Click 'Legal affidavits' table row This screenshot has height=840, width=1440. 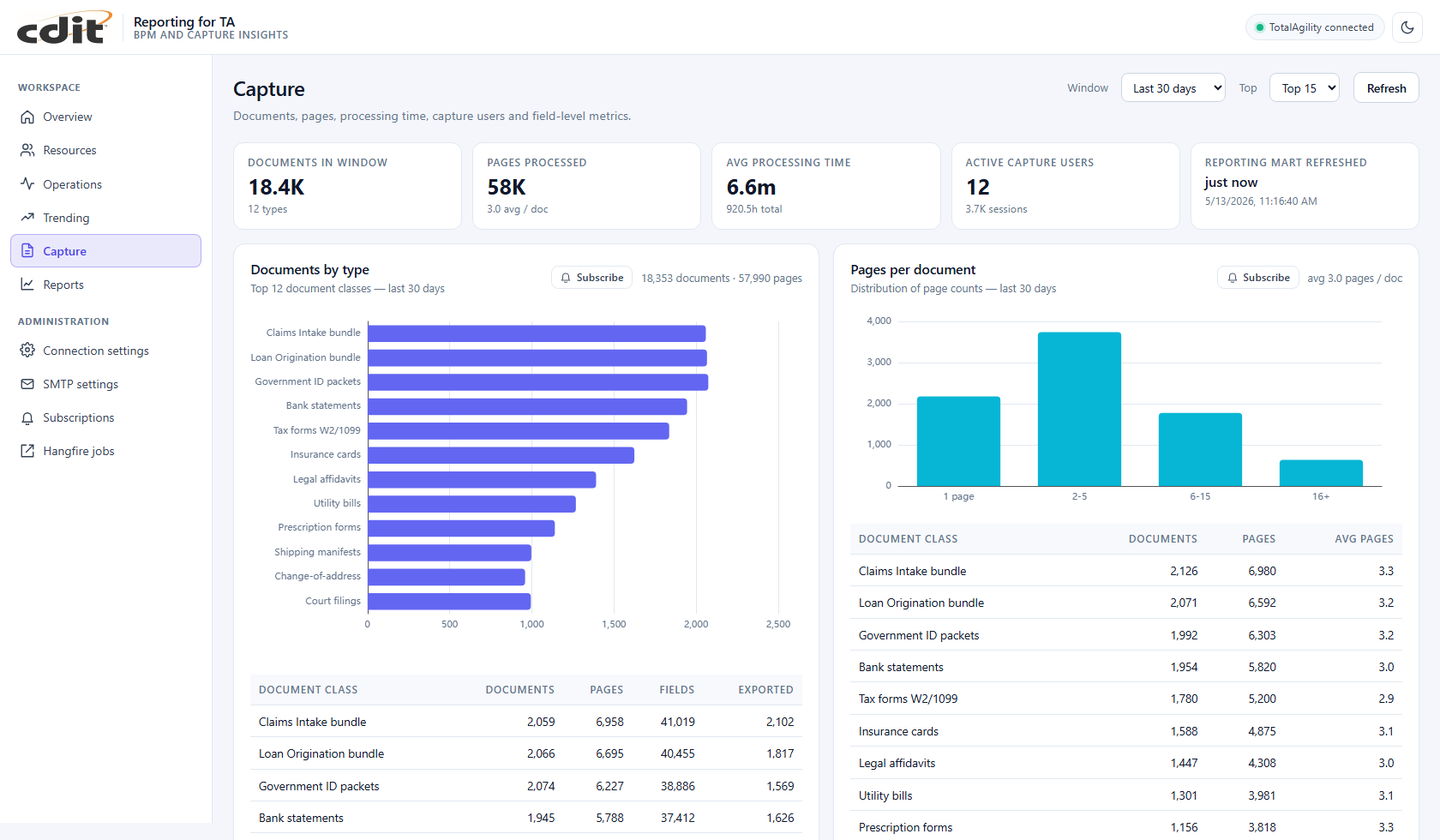click(1126, 763)
